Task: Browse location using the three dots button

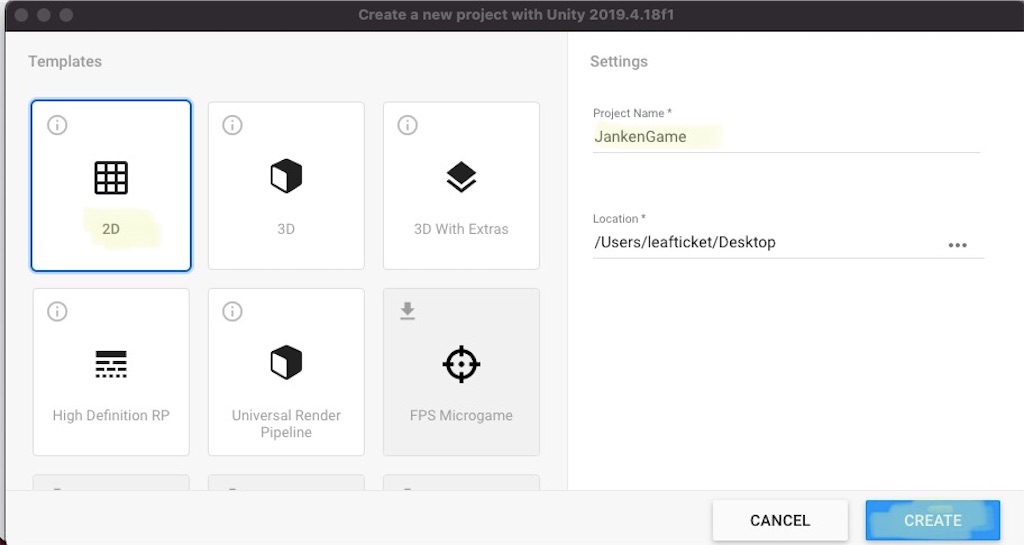Action: coord(957,245)
